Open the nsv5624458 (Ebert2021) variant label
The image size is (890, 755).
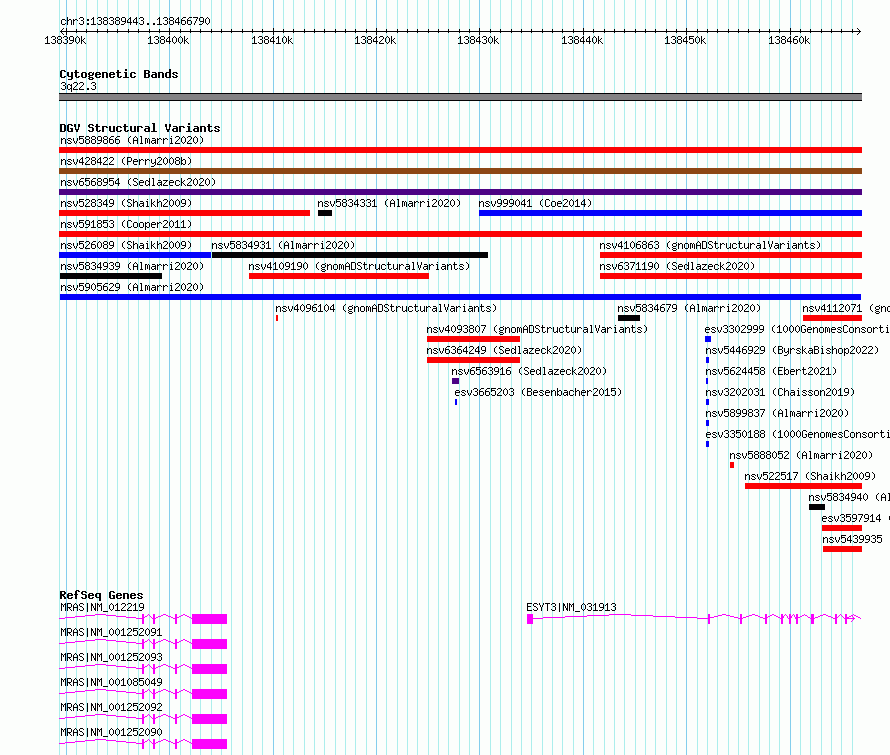coord(771,371)
